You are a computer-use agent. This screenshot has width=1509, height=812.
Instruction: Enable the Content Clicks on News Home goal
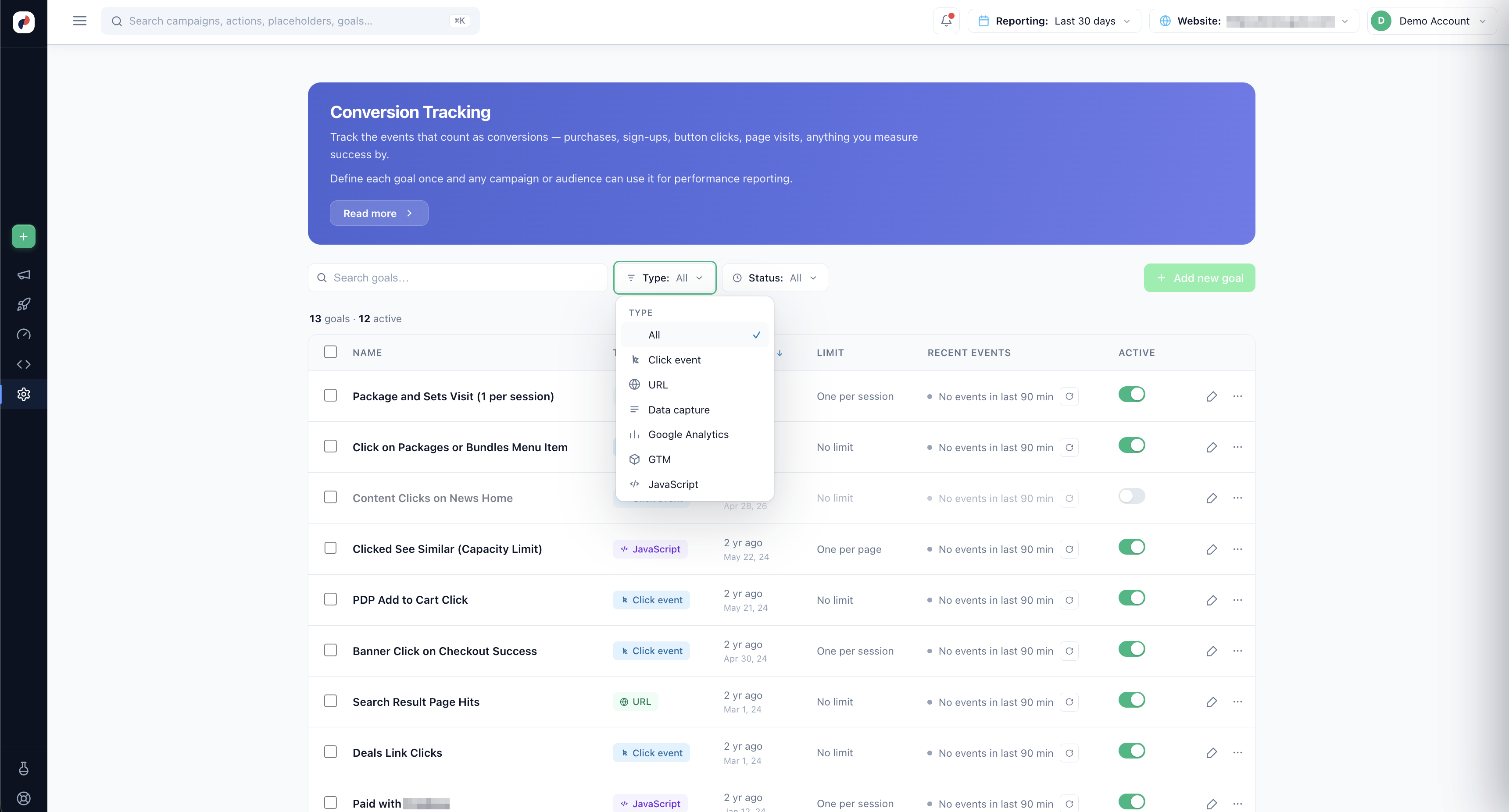click(x=1131, y=496)
